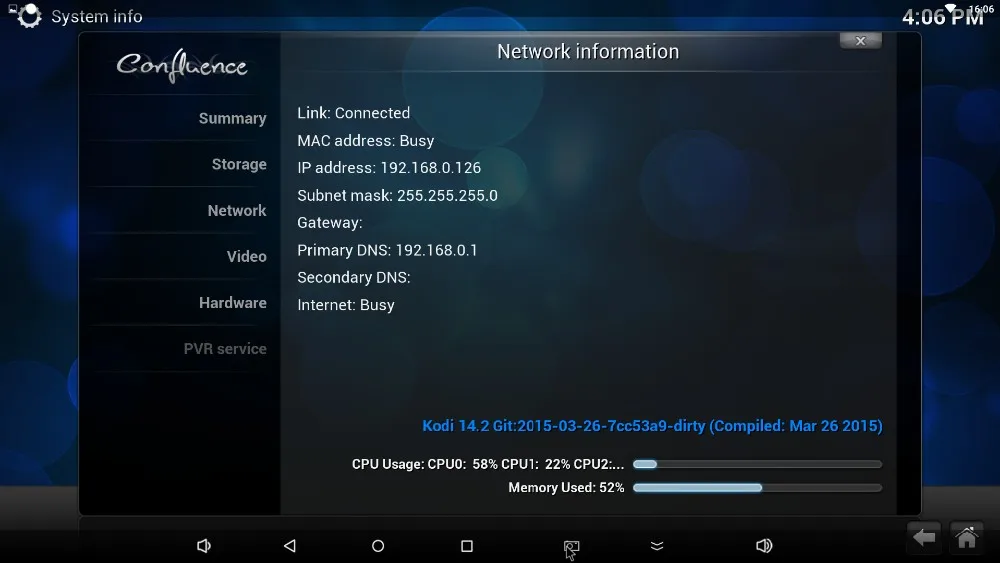The width and height of the screenshot is (1000, 563).
Task: Select the Network section
Action: point(237,210)
